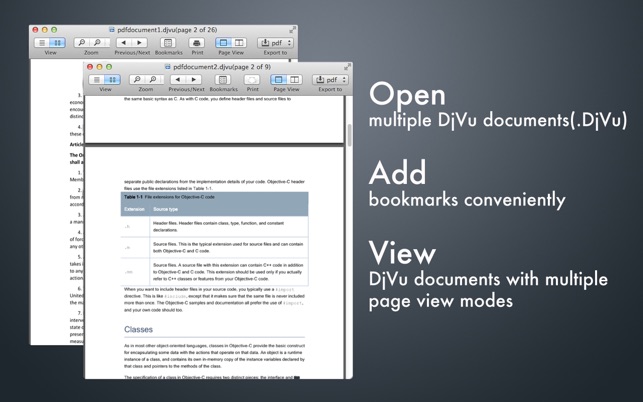This screenshot has height=402, width=643.
Task: Go to next page in pdfdocument2 window
Action: (x=194, y=79)
